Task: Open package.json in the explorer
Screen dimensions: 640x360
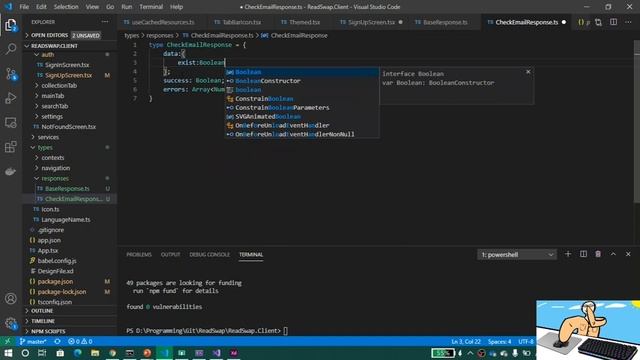Action: click(55, 281)
